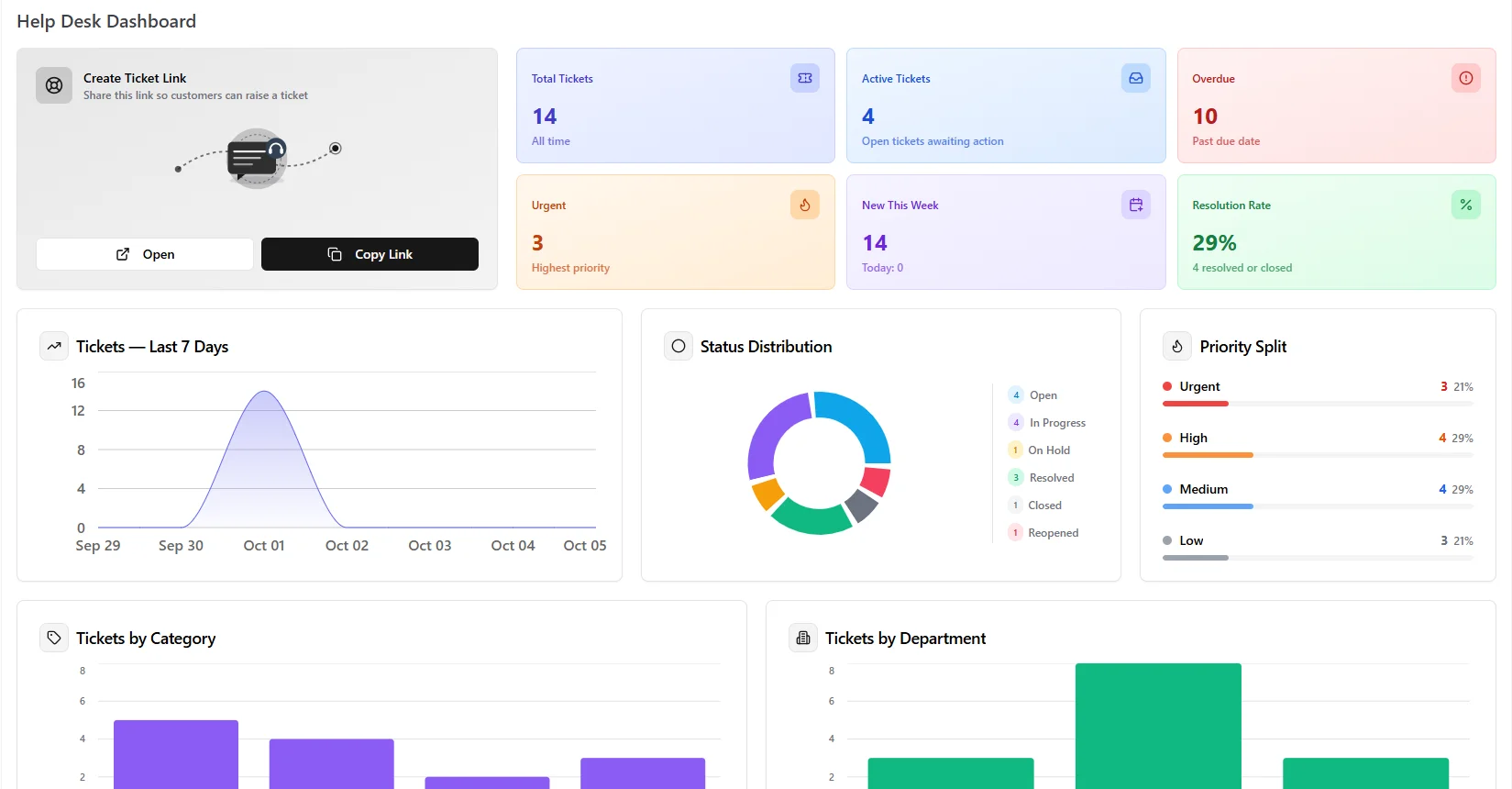The image size is (1512, 789).
Task: Click the flame icon beside Priority Split
Action: tap(1177, 346)
